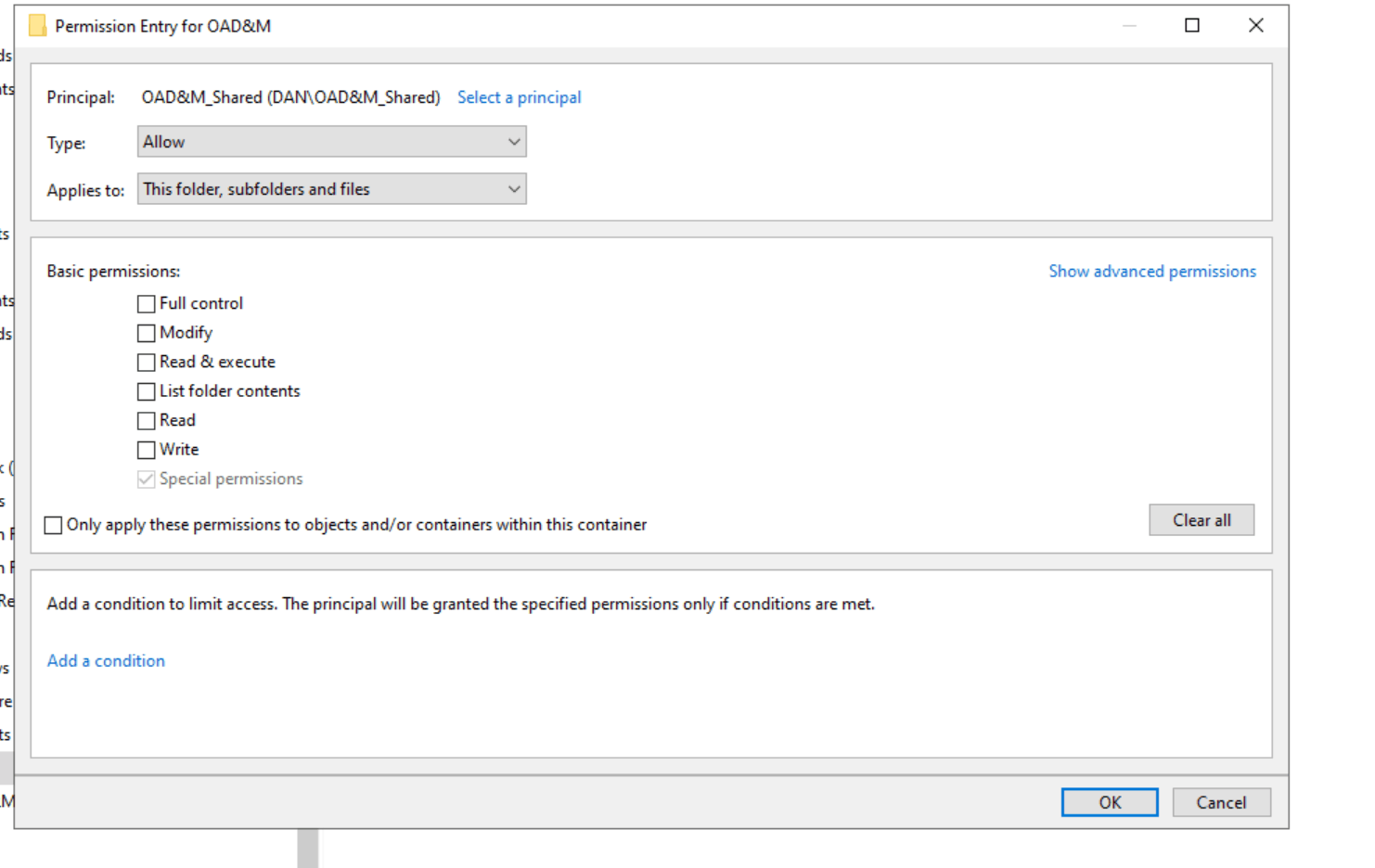Check the Full control permission box
Viewport: 1375px width, 868px height.
click(146, 304)
